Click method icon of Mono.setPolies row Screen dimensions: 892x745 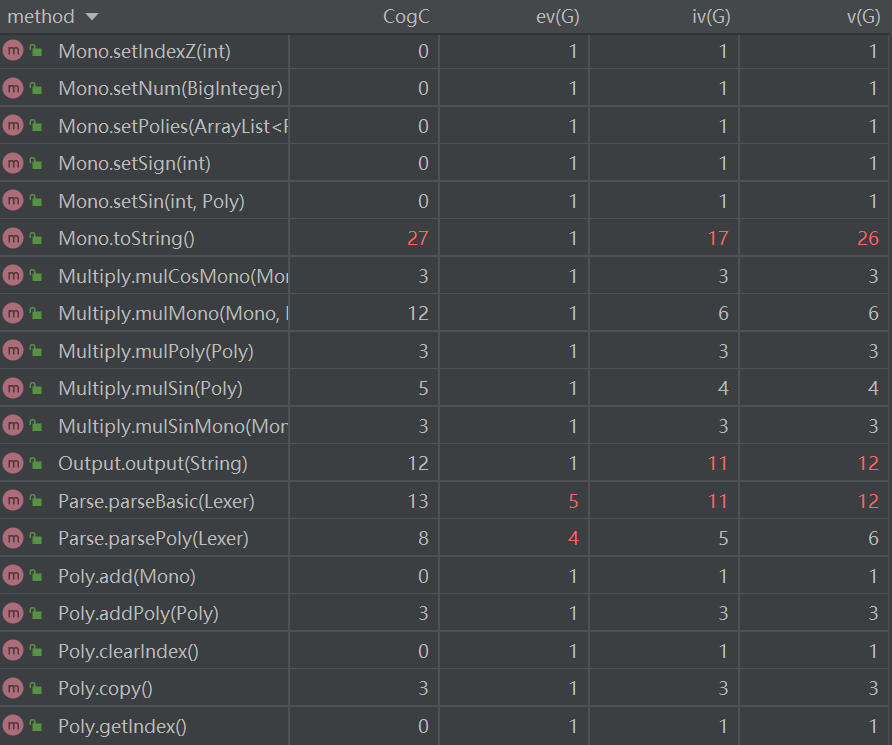(x=13, y=126)
